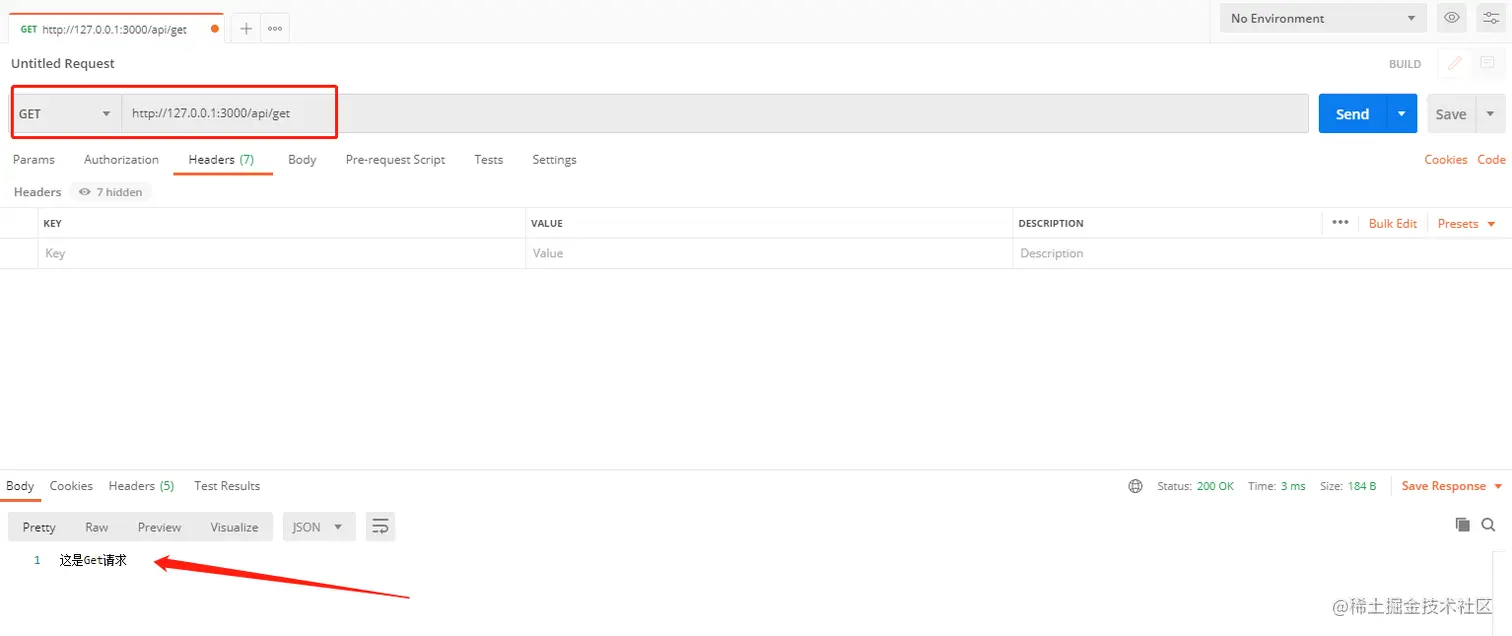The height and width of the screenshot is (636, 1512).
Task: Click the Save button
Action: click(1451, 114)
